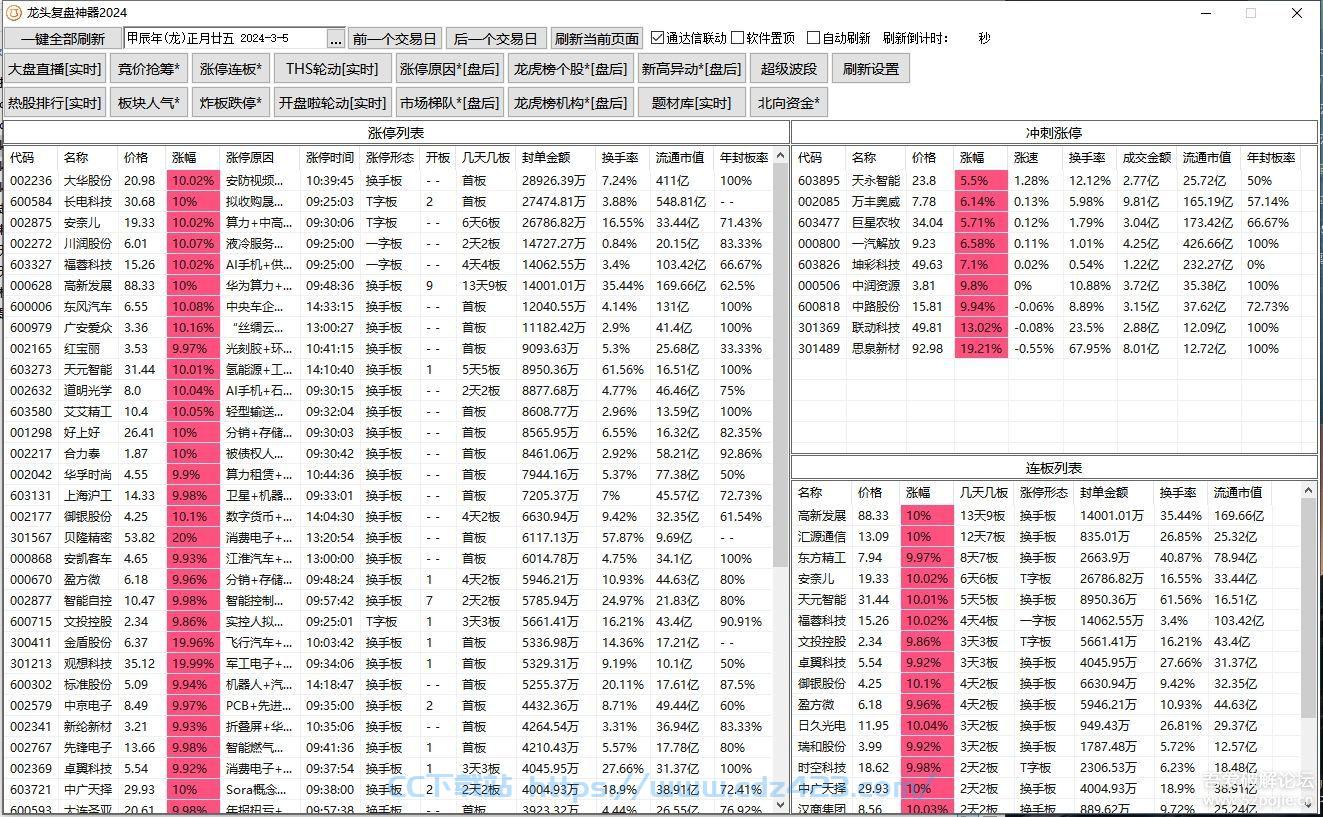Click stock code 603327 福蓉科技

[31, 265]
